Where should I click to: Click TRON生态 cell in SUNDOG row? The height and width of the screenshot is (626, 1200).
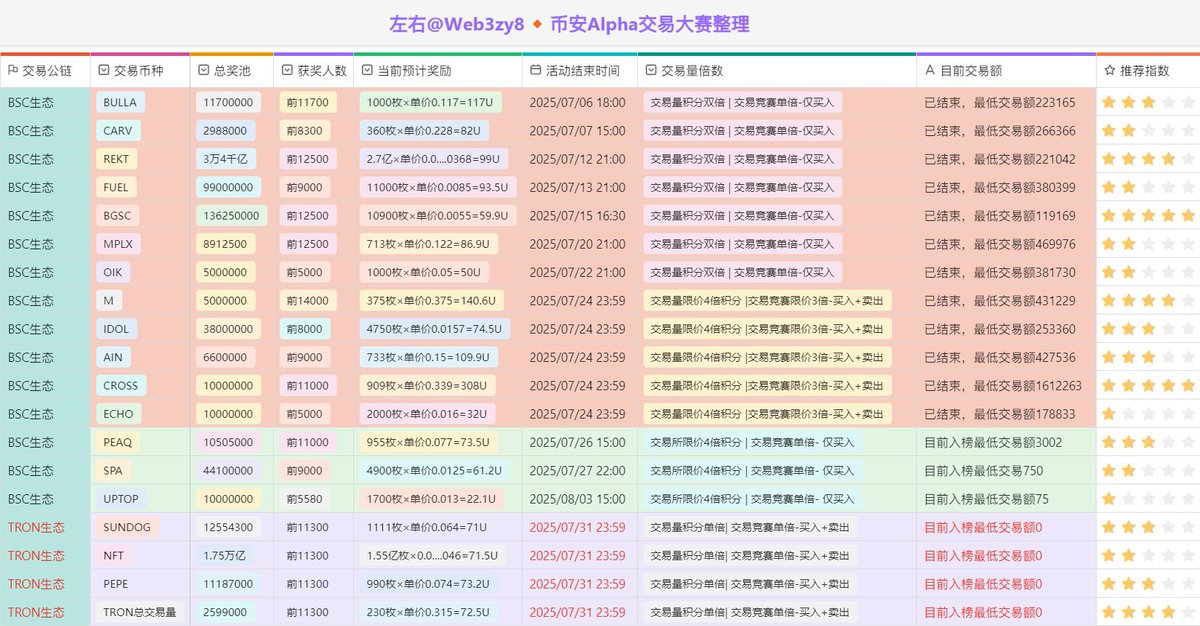(36, 527)
